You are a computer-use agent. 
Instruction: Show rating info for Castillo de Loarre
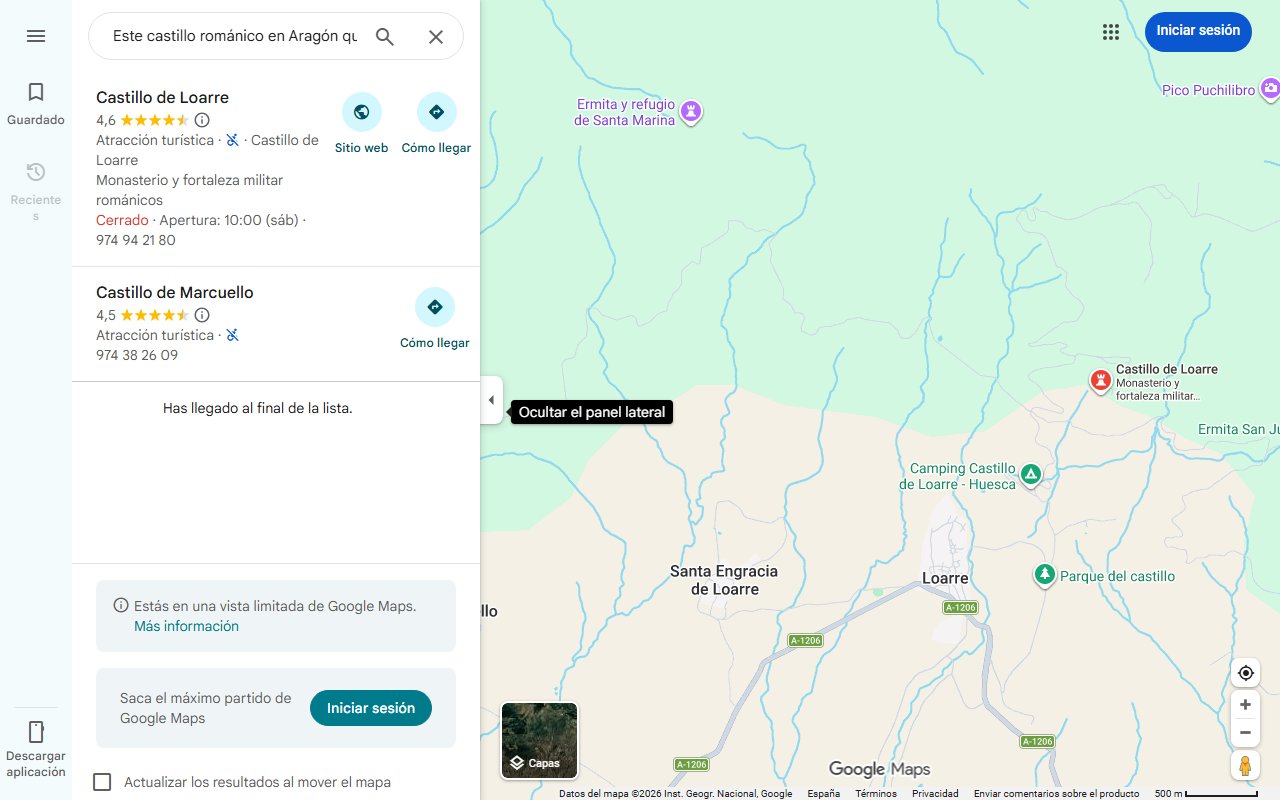[x=202, y=120]
